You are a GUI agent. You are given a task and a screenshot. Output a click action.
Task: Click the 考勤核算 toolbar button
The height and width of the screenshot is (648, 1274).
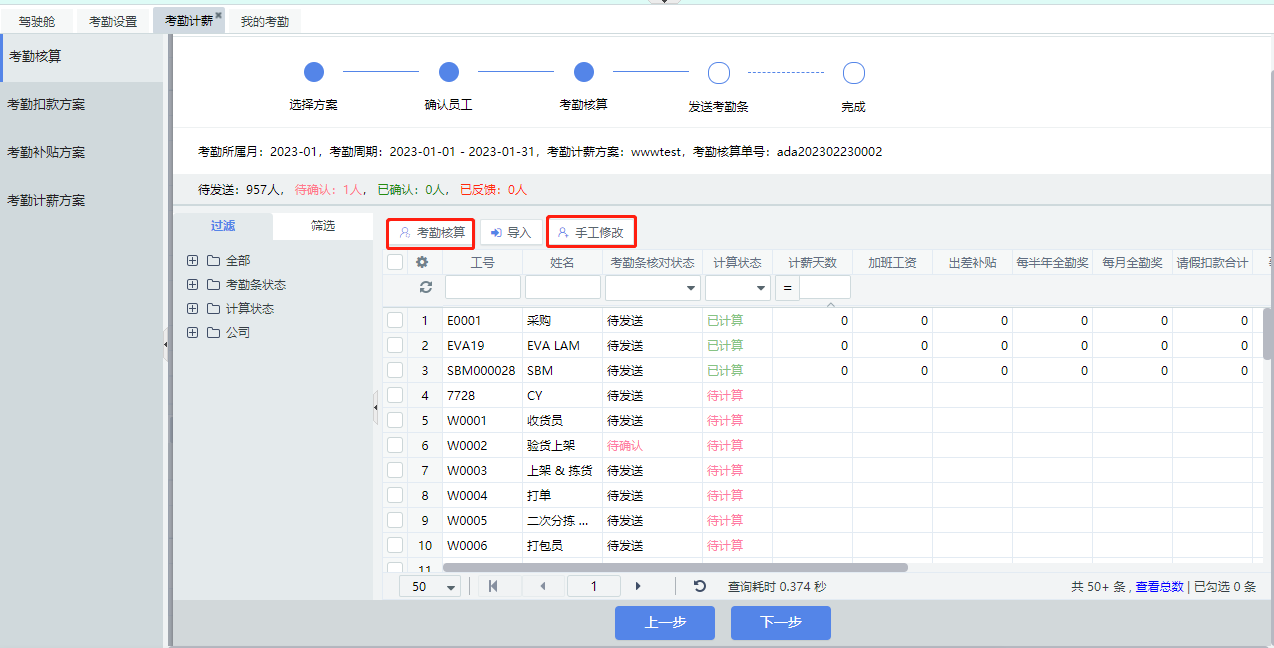pyautogui.click(x=431, y=233)
